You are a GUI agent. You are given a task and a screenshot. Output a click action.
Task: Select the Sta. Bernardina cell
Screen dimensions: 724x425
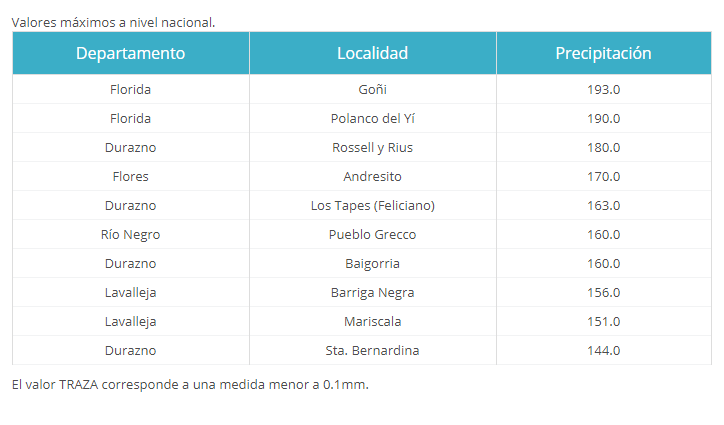click(x=373, y=351)
